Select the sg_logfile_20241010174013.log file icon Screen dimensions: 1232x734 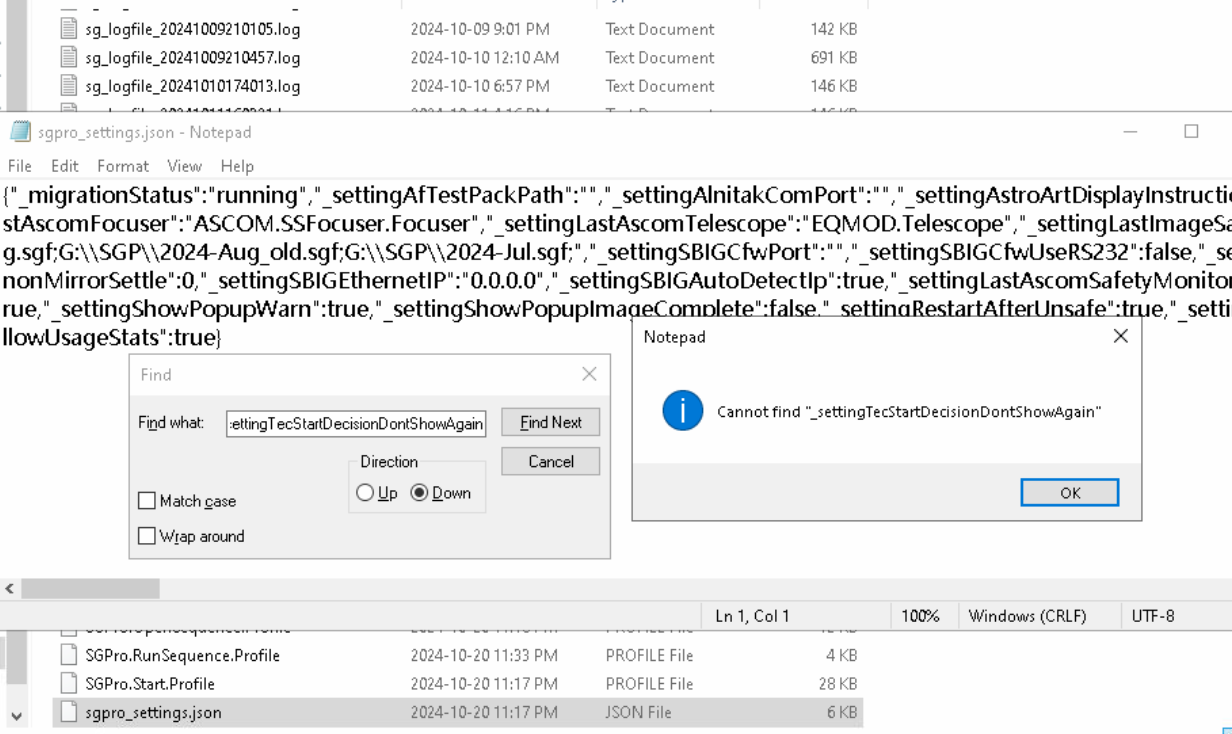68,85
